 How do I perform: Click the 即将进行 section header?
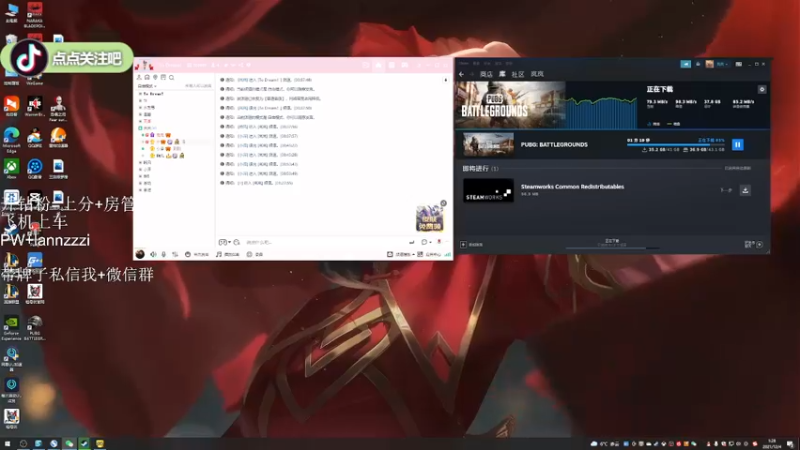(x=480, y=168)
